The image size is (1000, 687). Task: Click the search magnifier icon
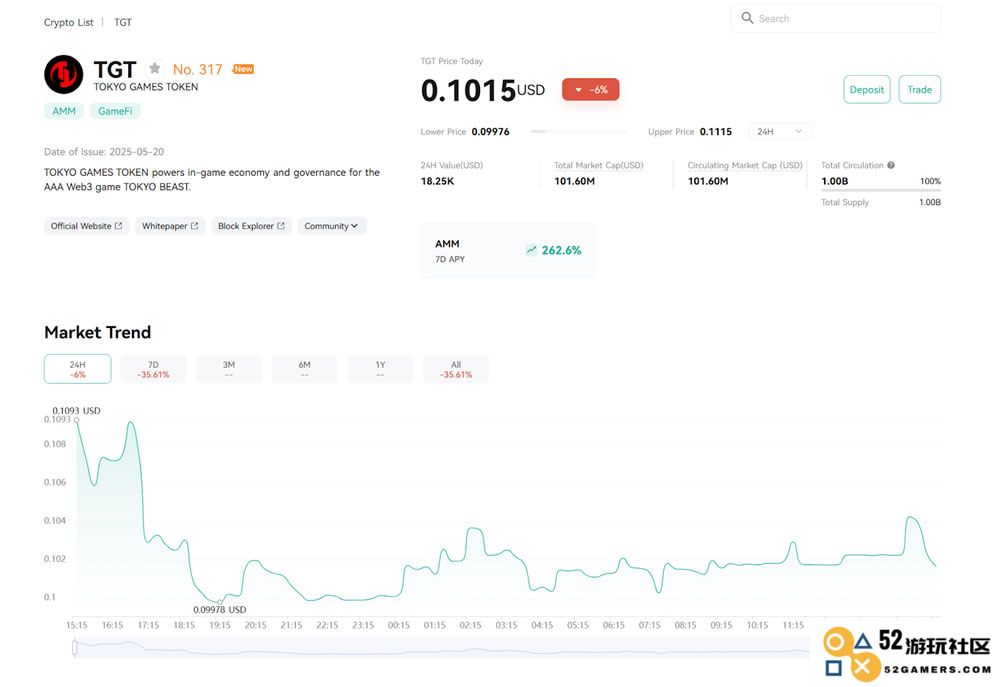pos(747,18)
